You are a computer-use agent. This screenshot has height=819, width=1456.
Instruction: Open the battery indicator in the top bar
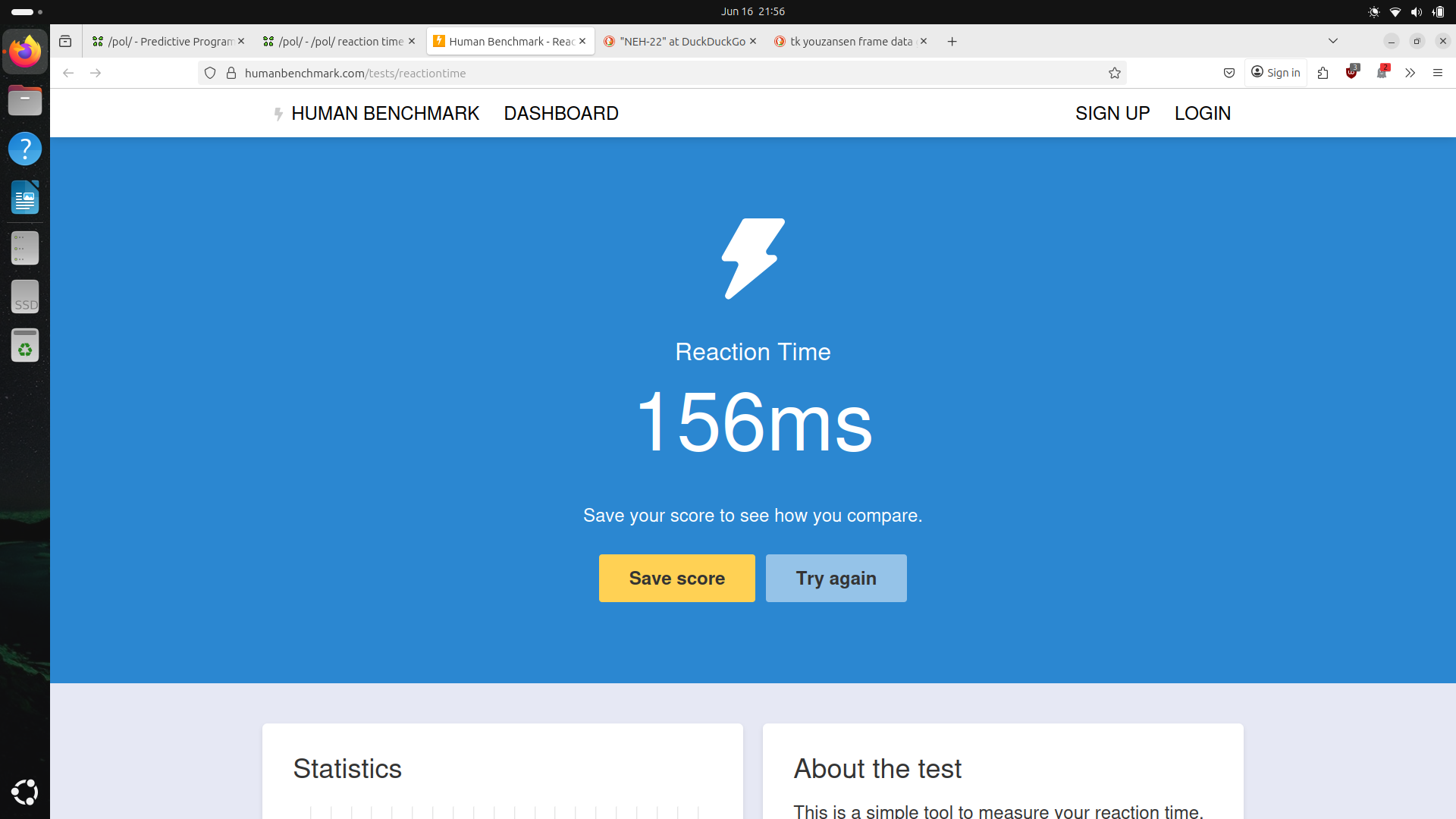(x=1439, y=11)
